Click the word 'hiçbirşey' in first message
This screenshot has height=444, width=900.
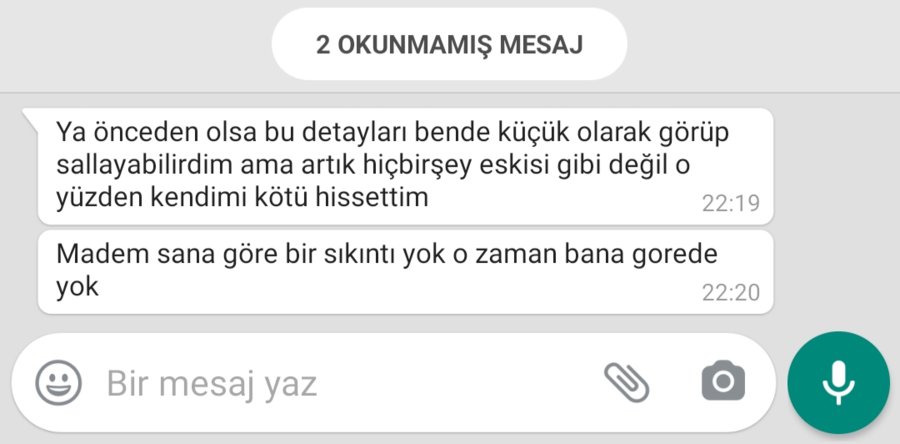click(x=418, y=166)
